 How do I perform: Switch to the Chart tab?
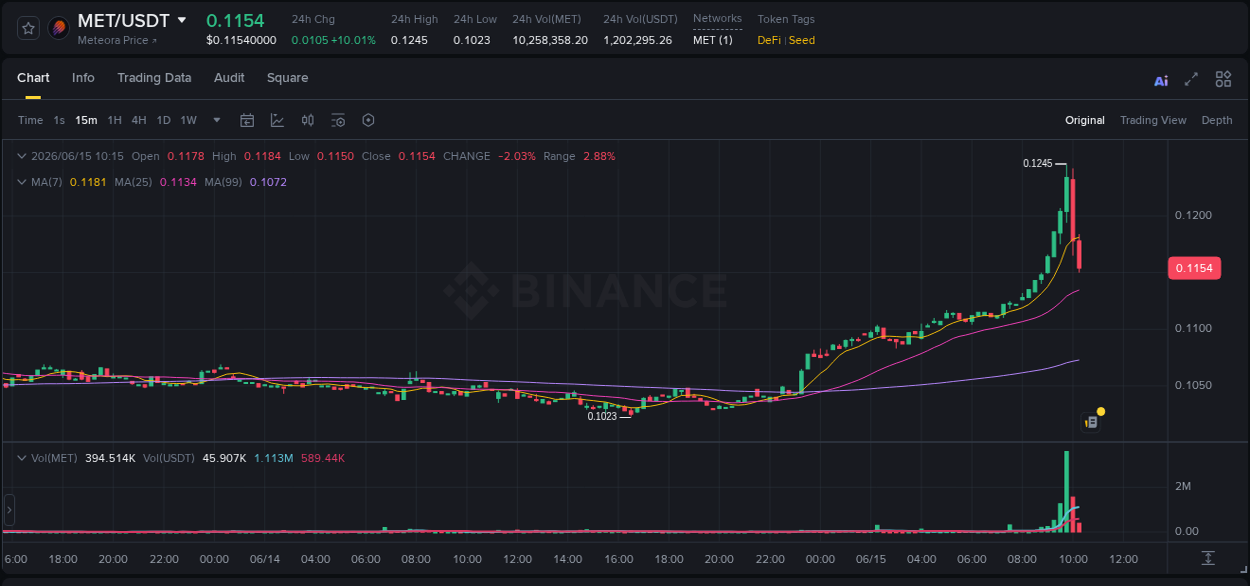(33, 78)
